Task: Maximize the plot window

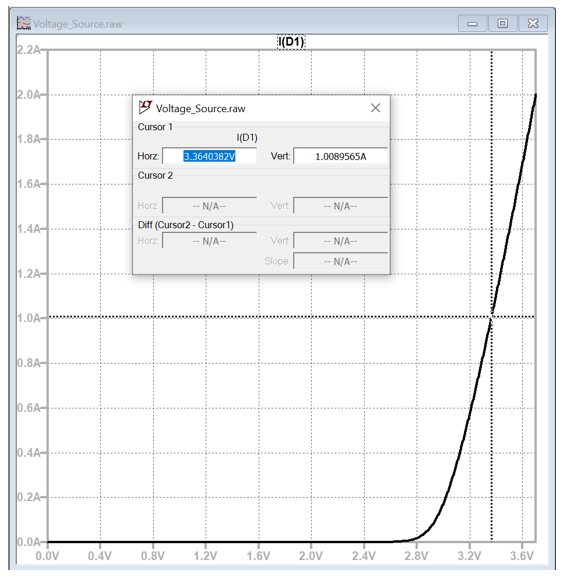Action: point(503,24)
